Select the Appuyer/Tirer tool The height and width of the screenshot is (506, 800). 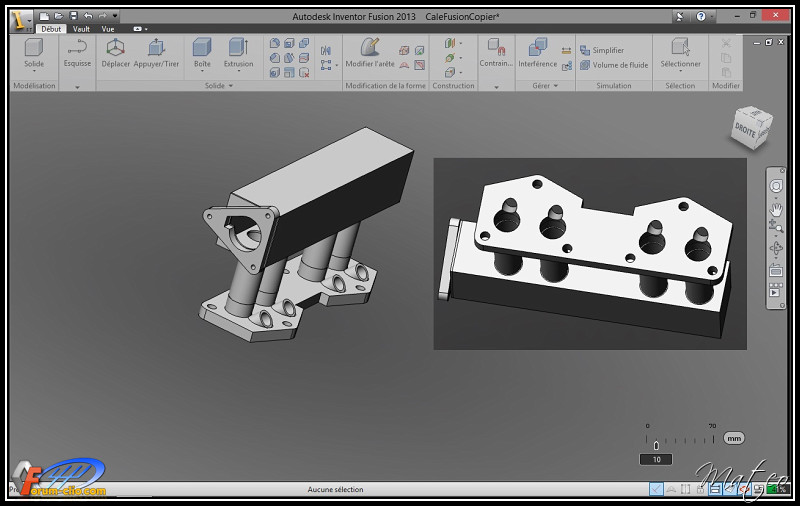tap(156, 53)
